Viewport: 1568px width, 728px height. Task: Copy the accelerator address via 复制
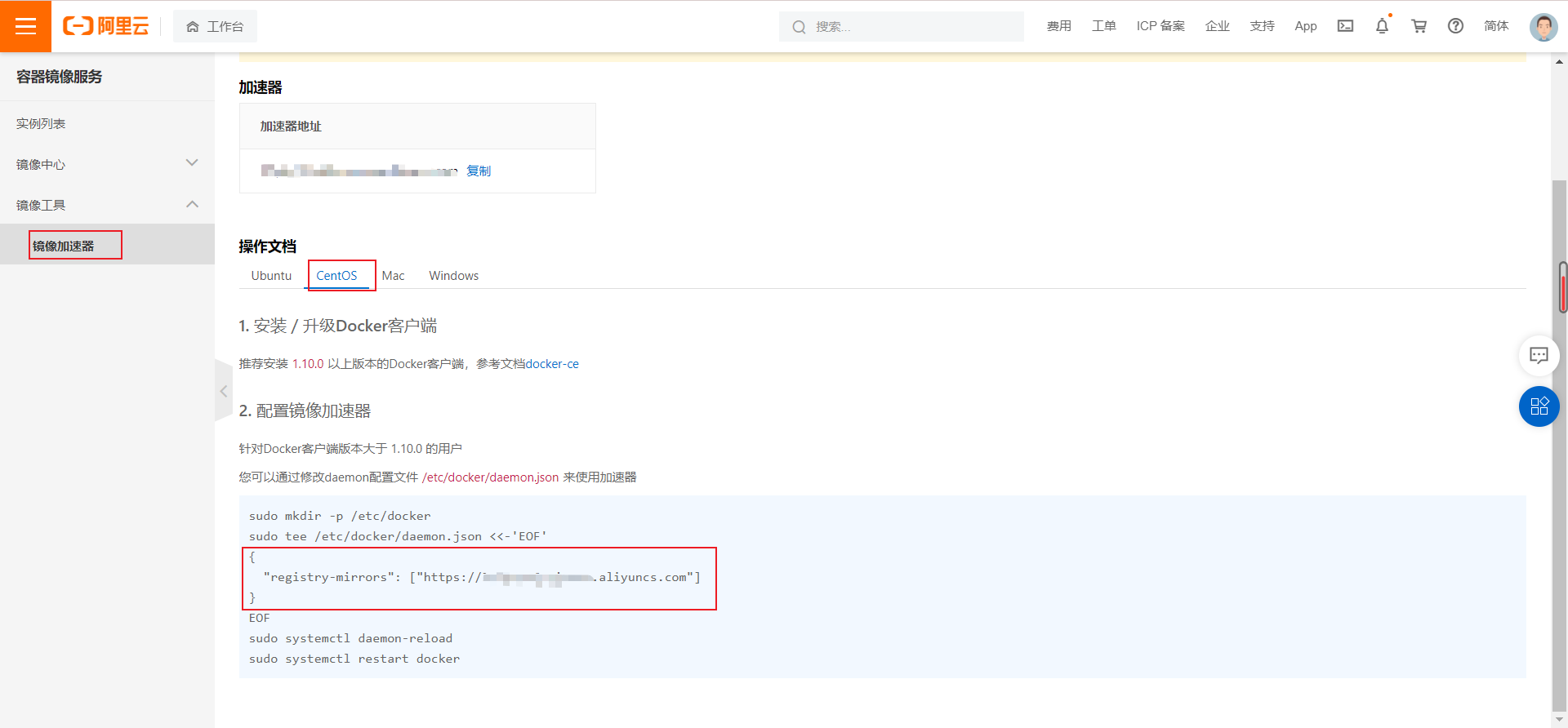479,171
